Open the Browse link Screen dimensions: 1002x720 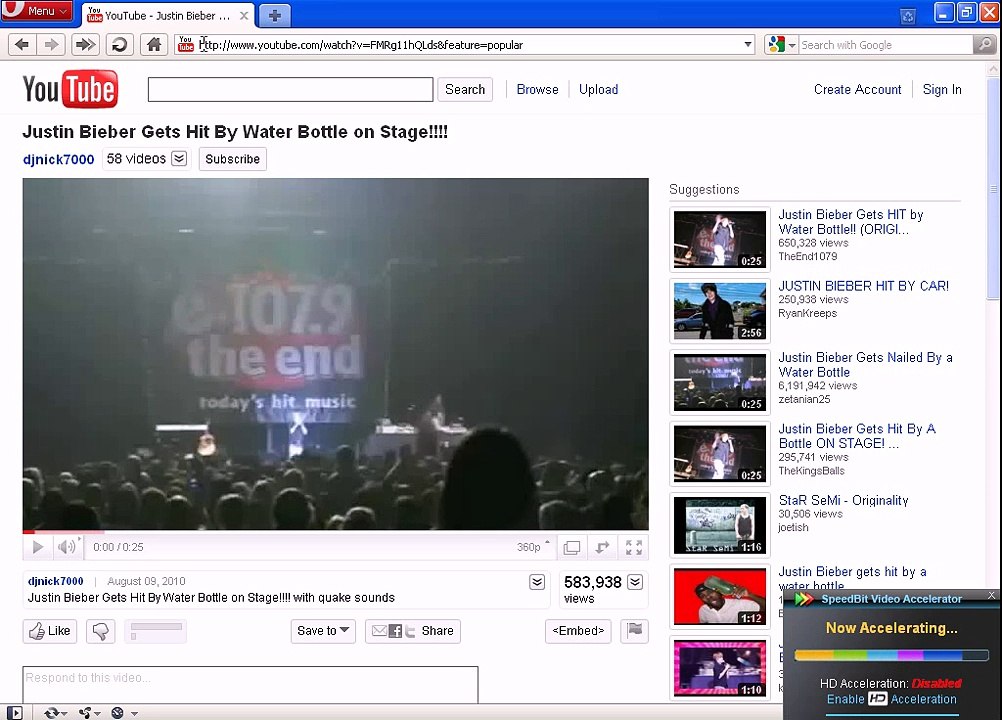pos(537,89)
